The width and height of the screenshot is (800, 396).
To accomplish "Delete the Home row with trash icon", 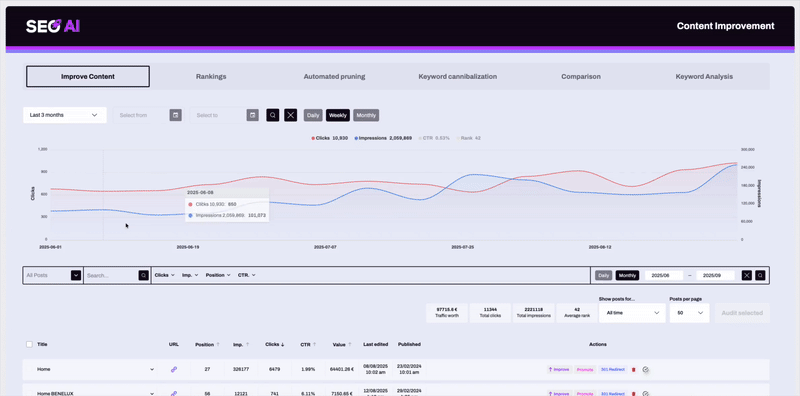I will (634, 369).
